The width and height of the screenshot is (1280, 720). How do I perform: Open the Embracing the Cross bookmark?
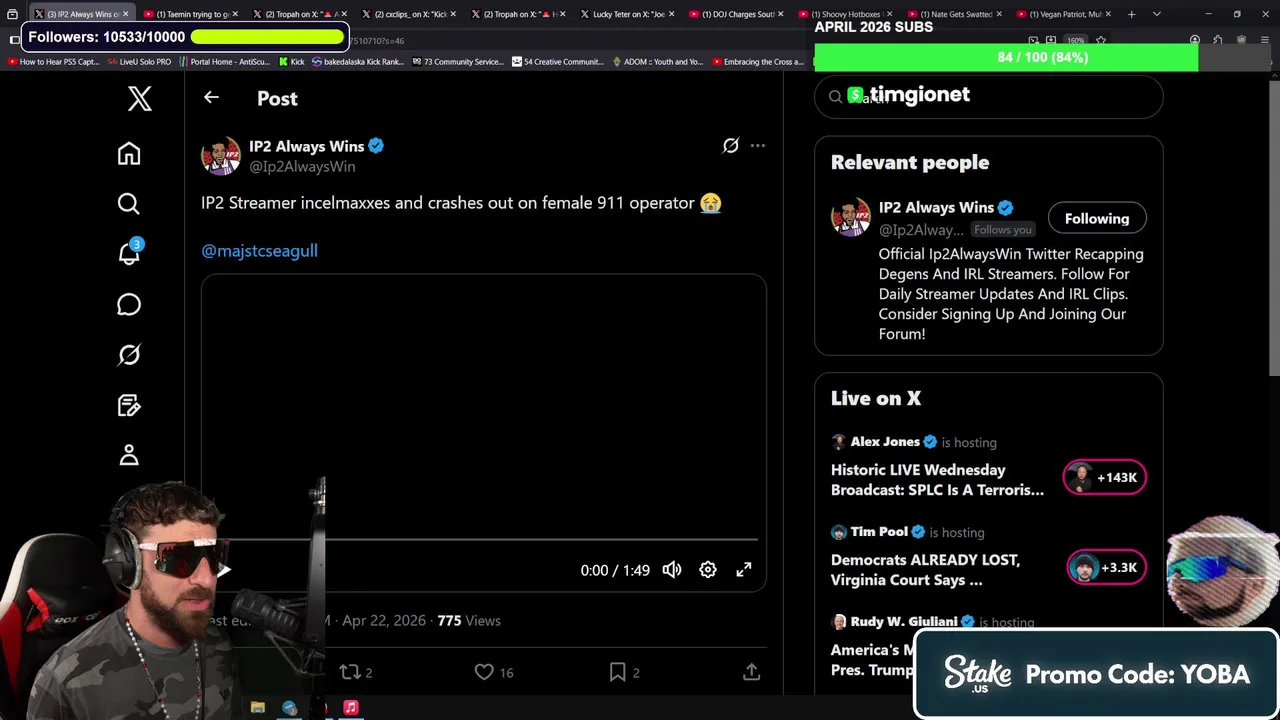click(757, 62)
